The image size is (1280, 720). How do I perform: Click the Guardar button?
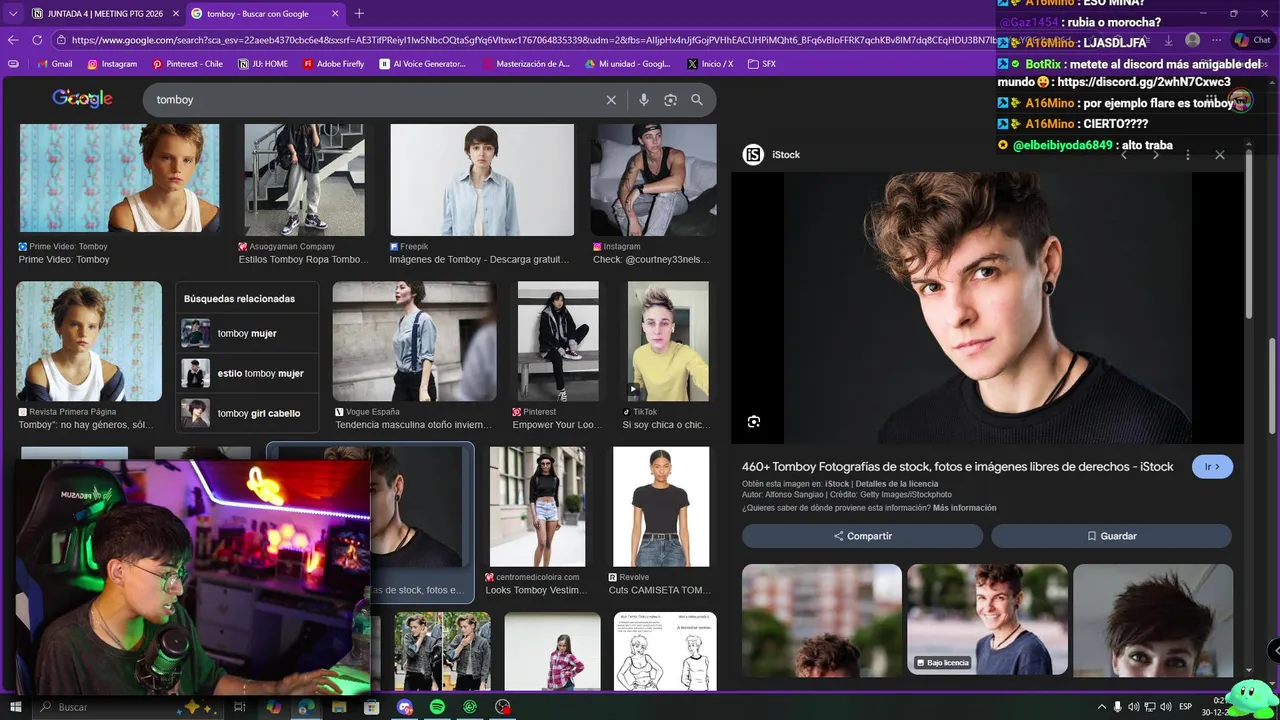click(1111, 536)
